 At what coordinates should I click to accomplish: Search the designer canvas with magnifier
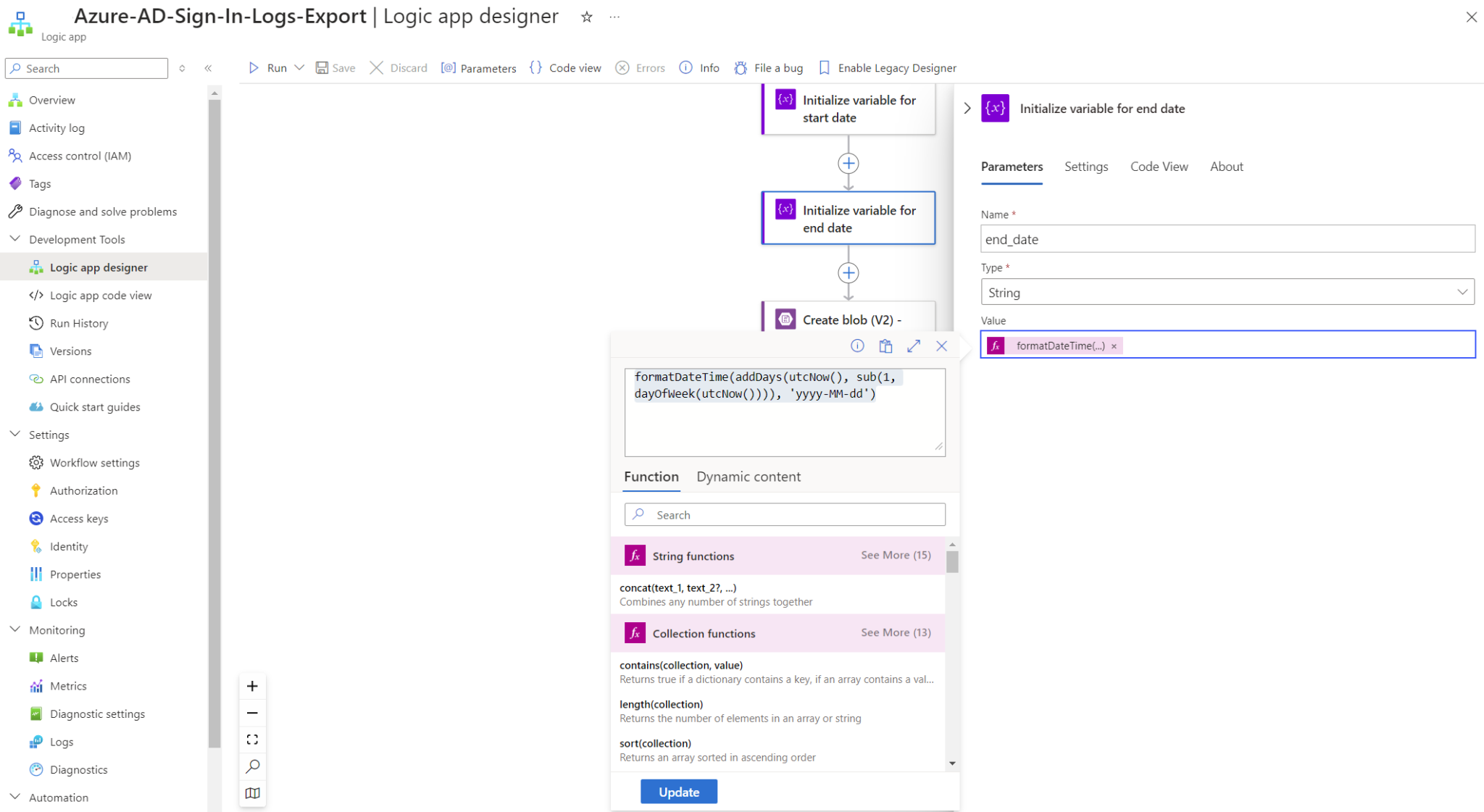click(252, 766)
